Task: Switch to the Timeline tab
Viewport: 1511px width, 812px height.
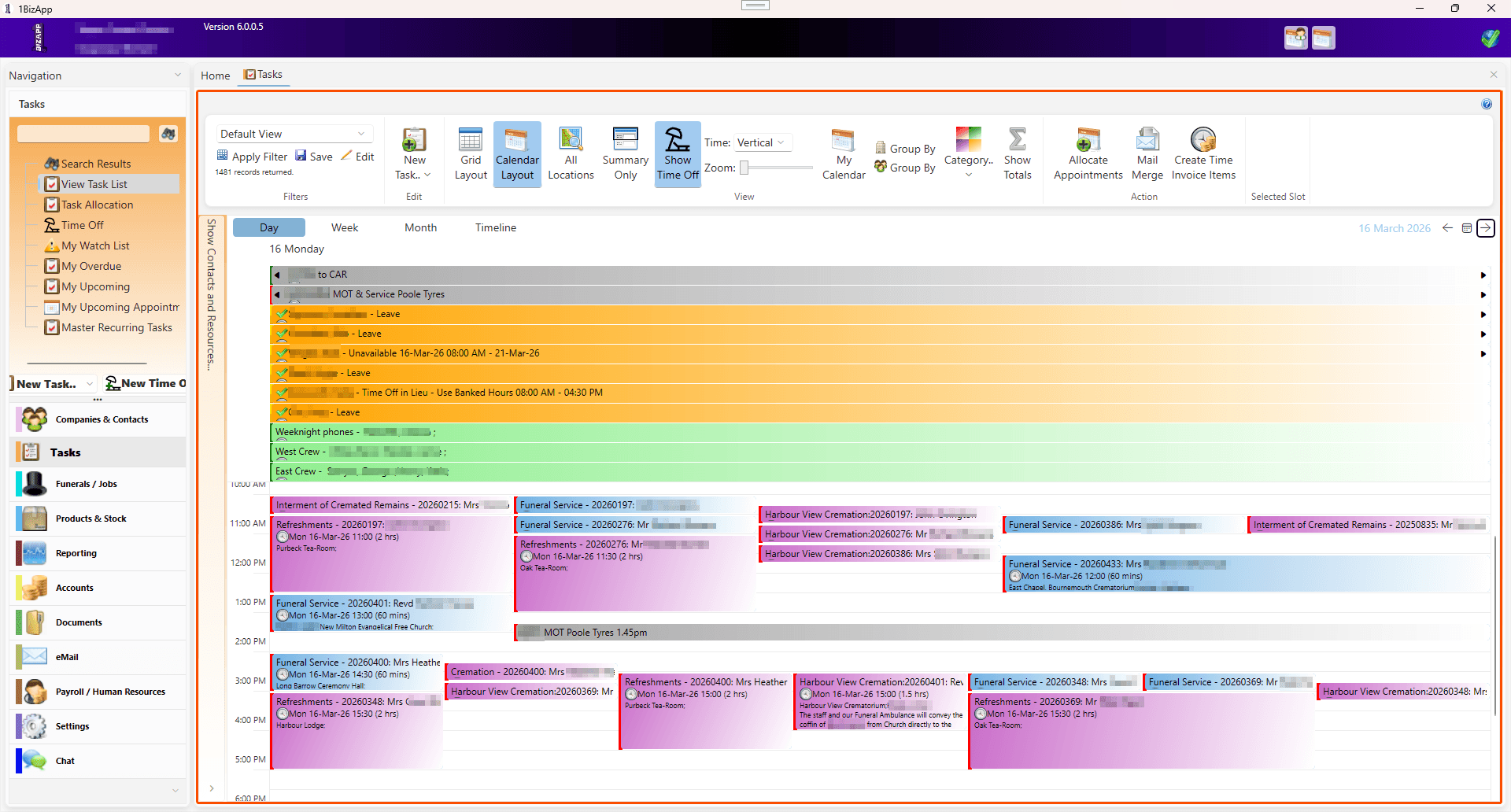Action: (496, 227)
